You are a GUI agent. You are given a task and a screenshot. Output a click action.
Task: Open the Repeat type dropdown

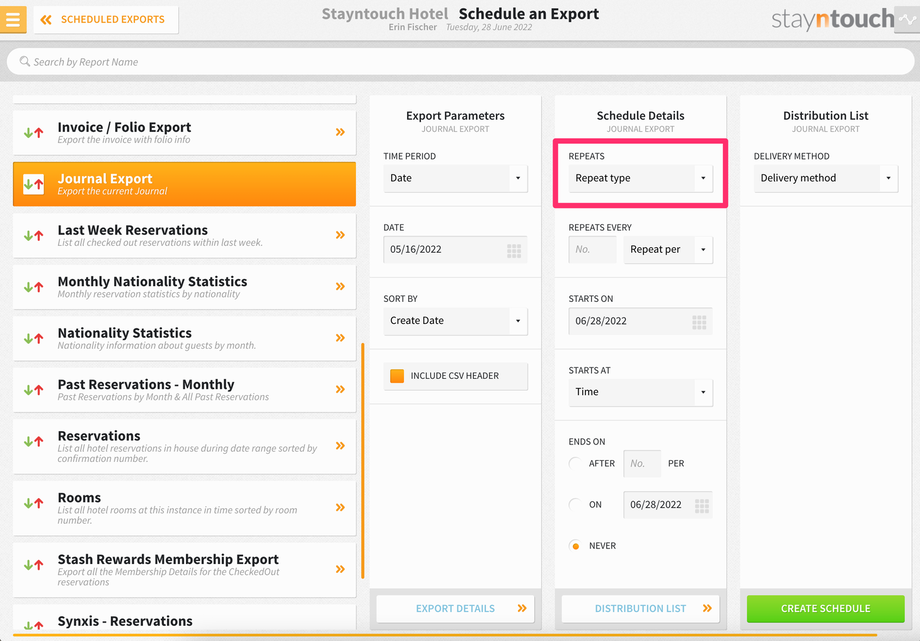[640, 178]
